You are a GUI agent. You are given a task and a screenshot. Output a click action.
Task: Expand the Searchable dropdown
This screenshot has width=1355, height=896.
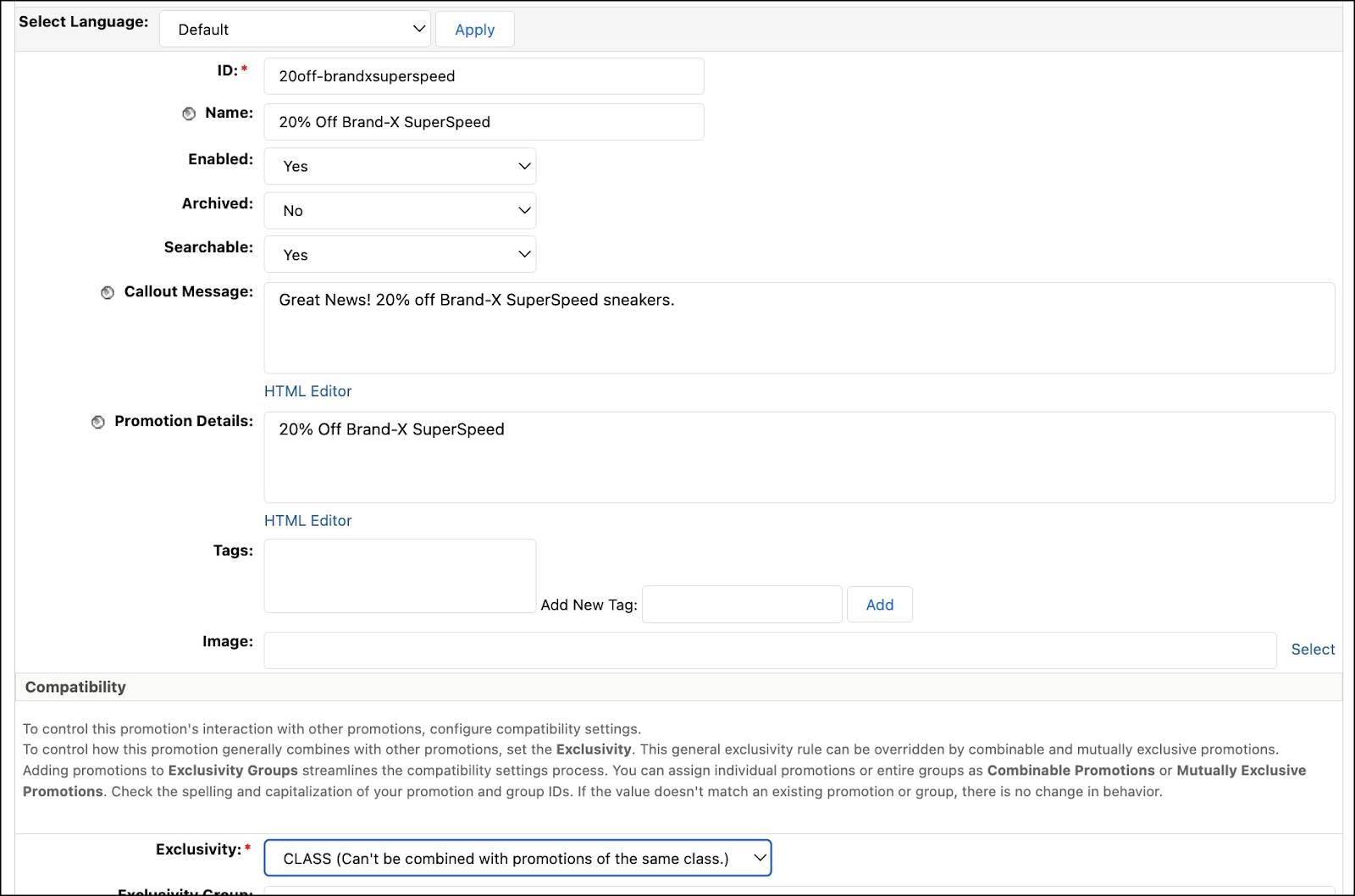[x=400, y=255]
